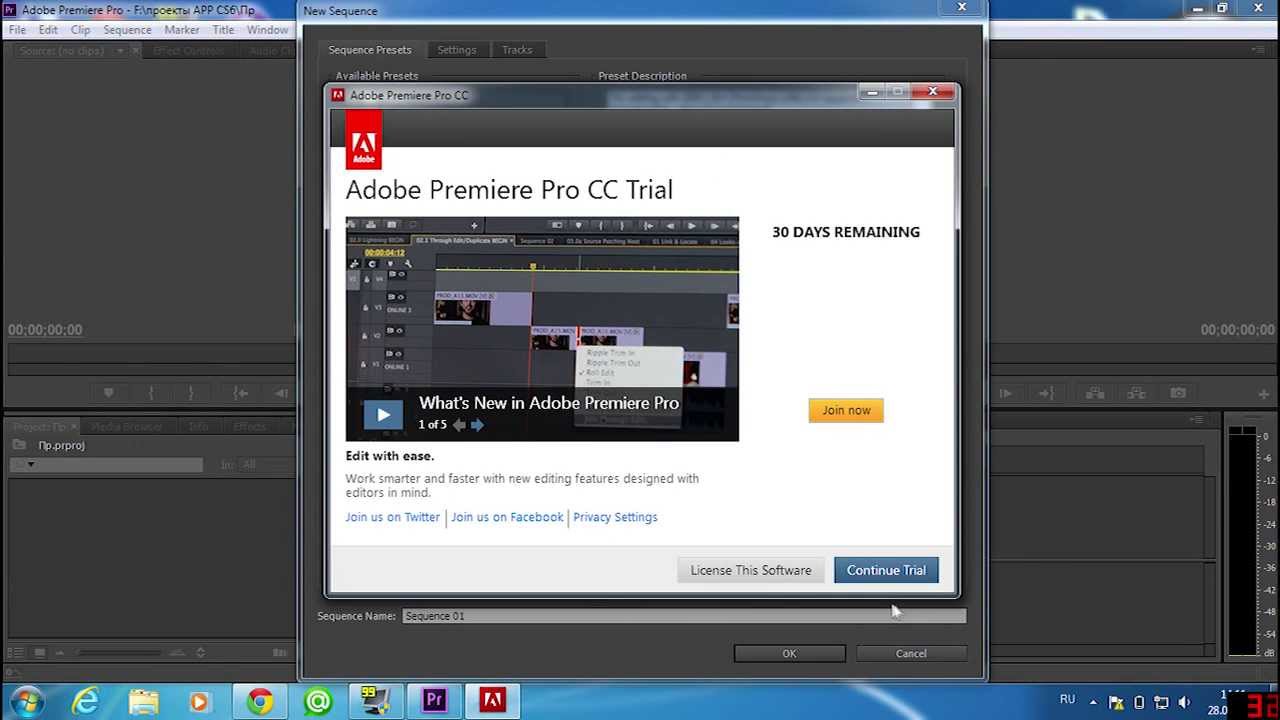Viewport: 1280px width, 720px height.
Task: Open the Clip menu in Premiere Pro
Action: pyautogui.click(x=80, y=30)
